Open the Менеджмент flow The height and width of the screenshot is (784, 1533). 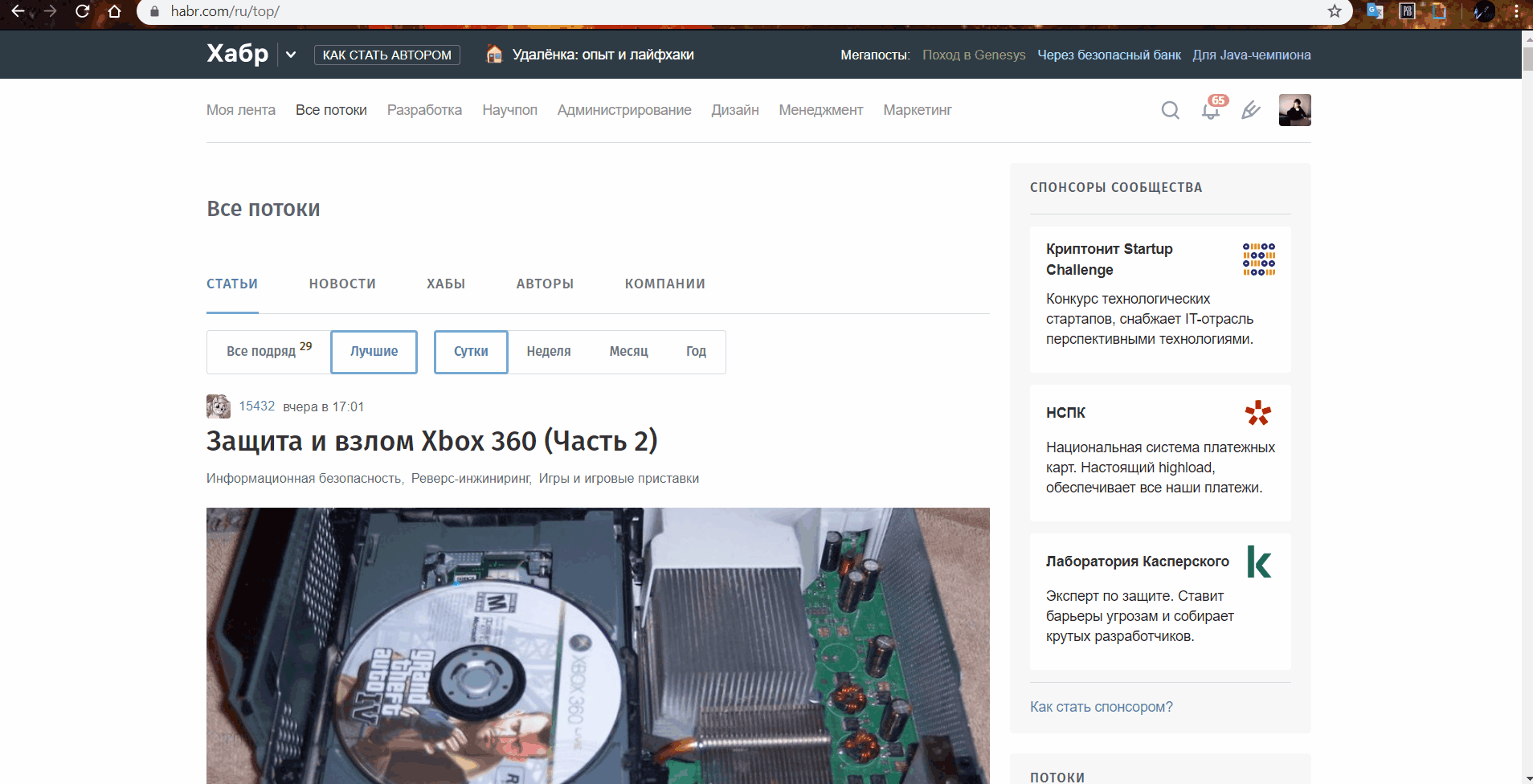click(x=821, y=110)
